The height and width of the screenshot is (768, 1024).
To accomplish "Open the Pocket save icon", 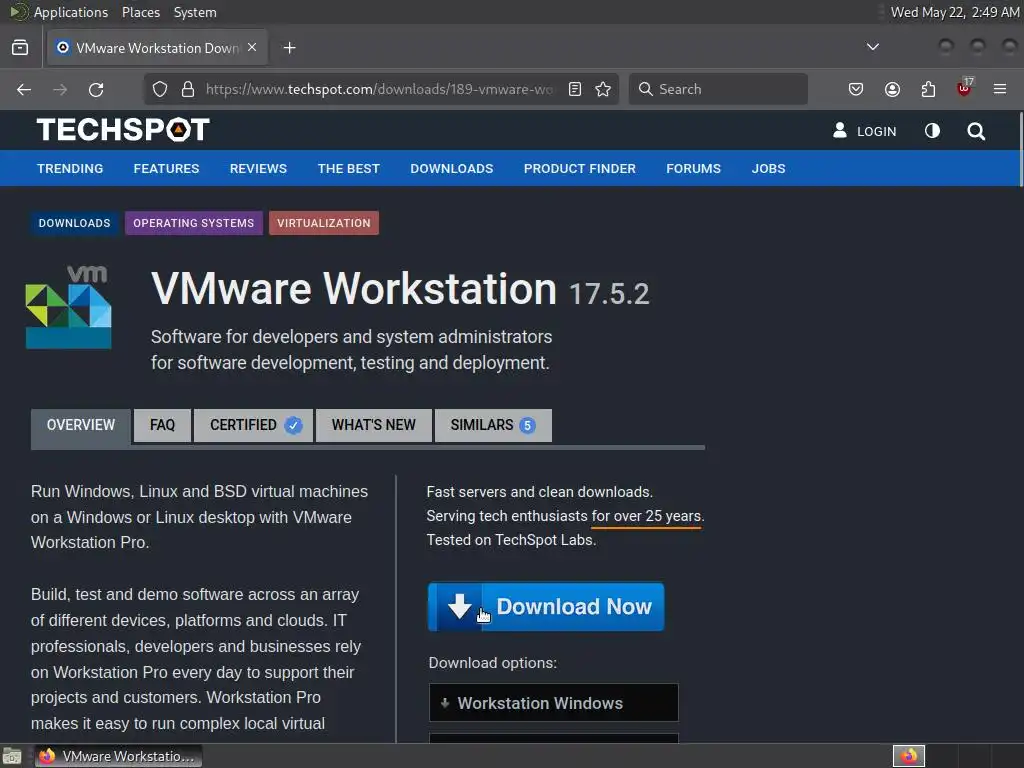I will (x=856, y=89).
